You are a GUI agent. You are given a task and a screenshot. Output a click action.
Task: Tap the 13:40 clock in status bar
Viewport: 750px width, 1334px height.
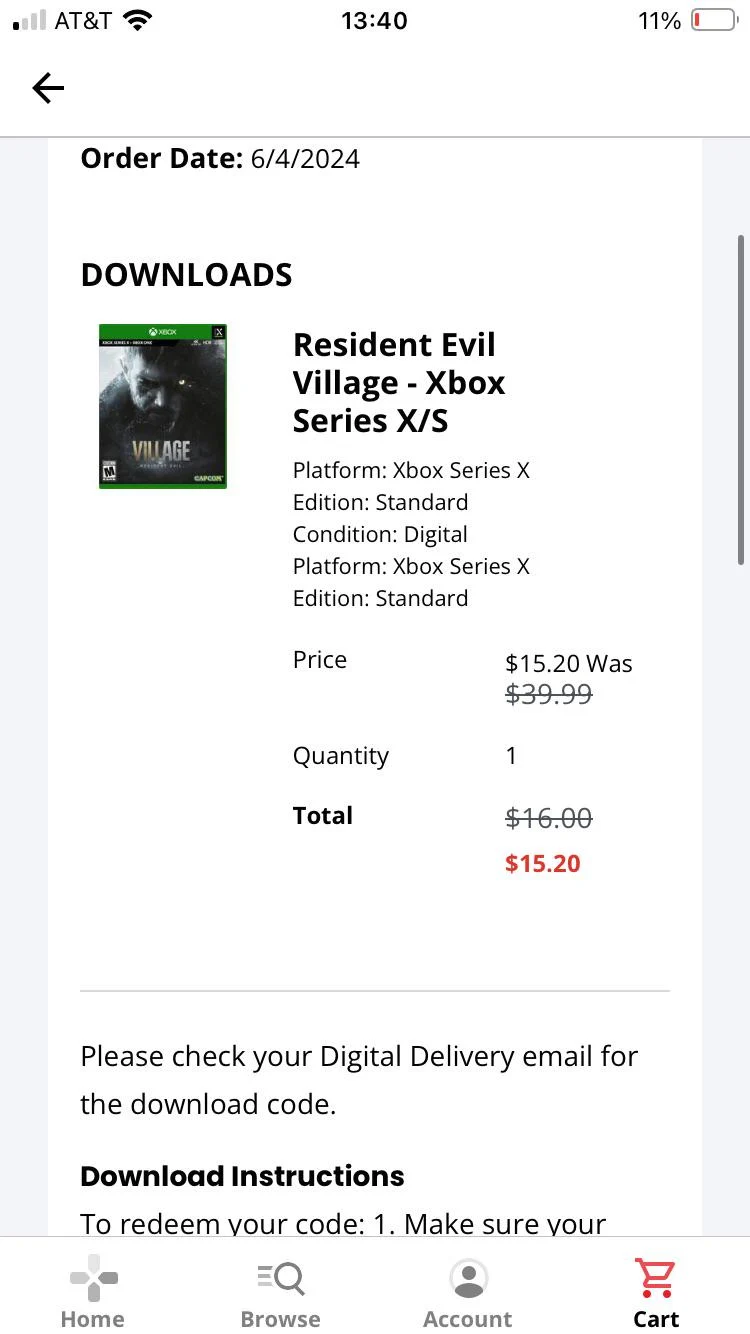point(374,20)
